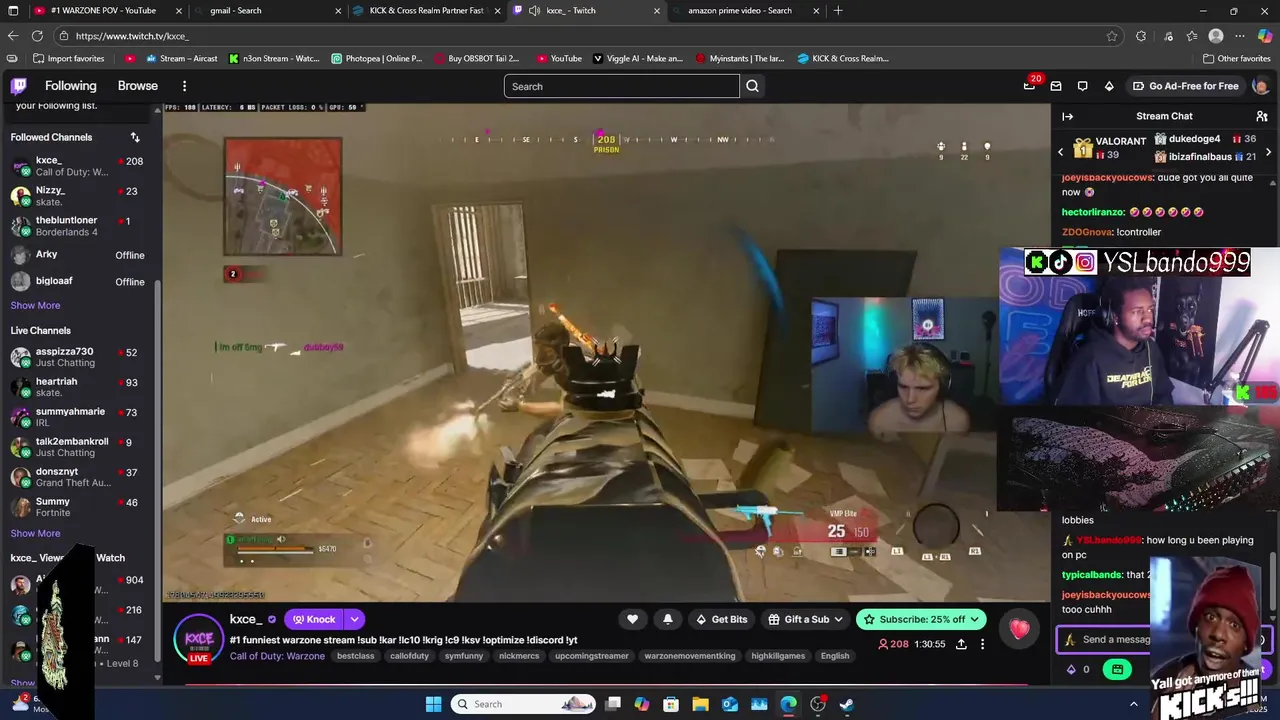1280x720 pixels.
Task: Collapse the Stream Chat panel
Action: tap(1067, 116)
